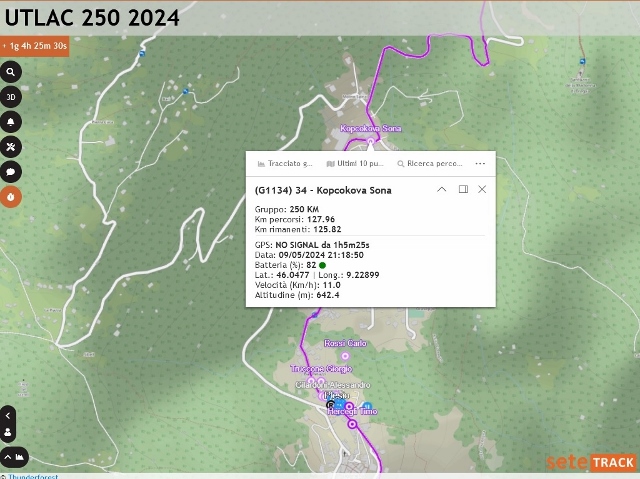Open the chat messages button
Viewport: 640px width, 479px height.
[x=11, y=172]
